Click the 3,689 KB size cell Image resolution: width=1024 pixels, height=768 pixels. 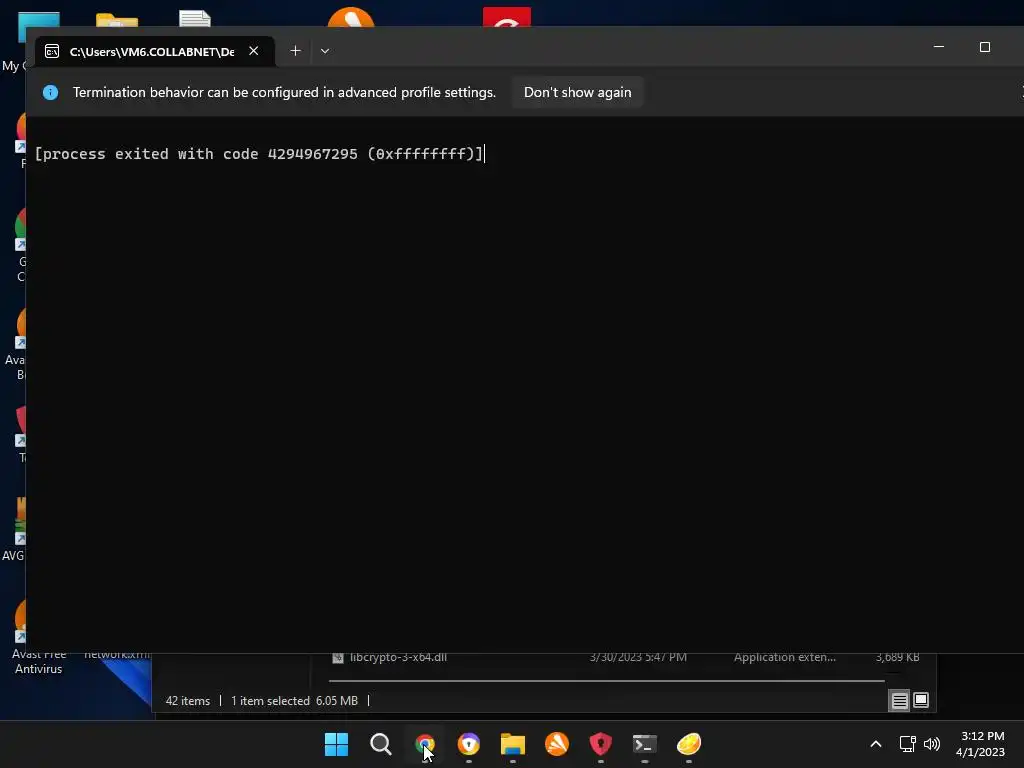tap(897, 658)
